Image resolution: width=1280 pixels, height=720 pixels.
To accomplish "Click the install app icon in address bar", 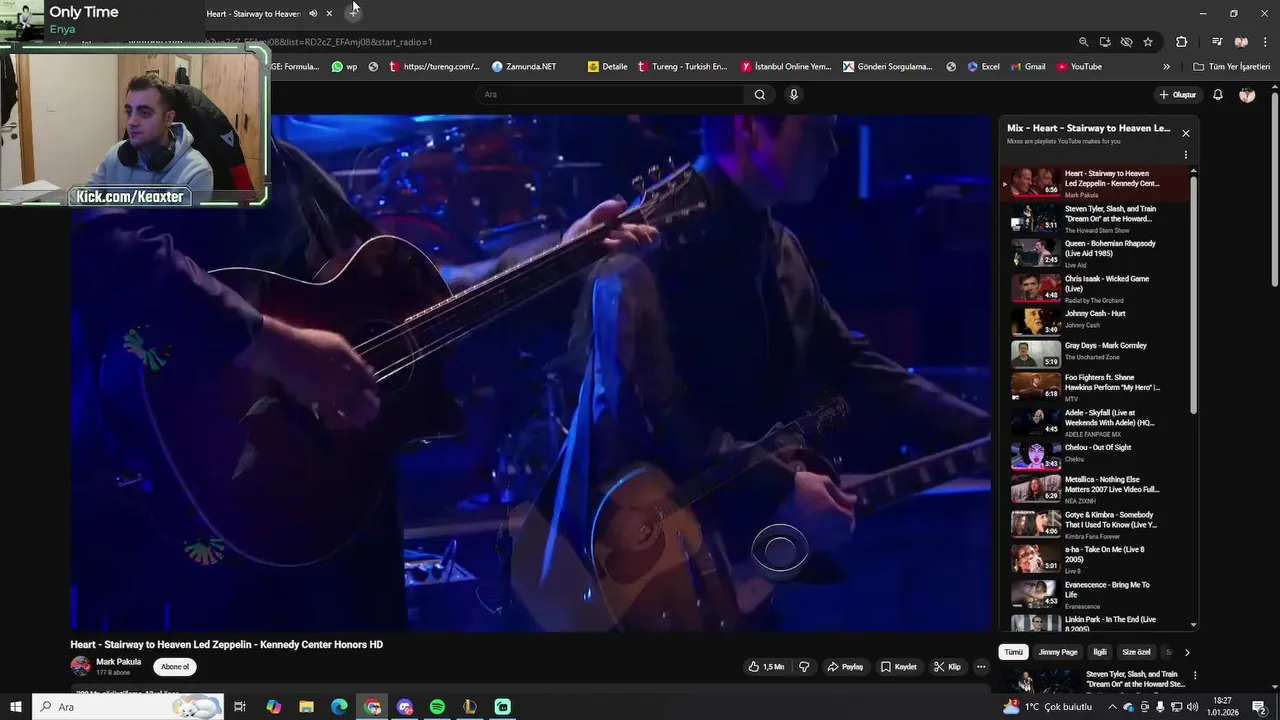I will pos(1105,42).
